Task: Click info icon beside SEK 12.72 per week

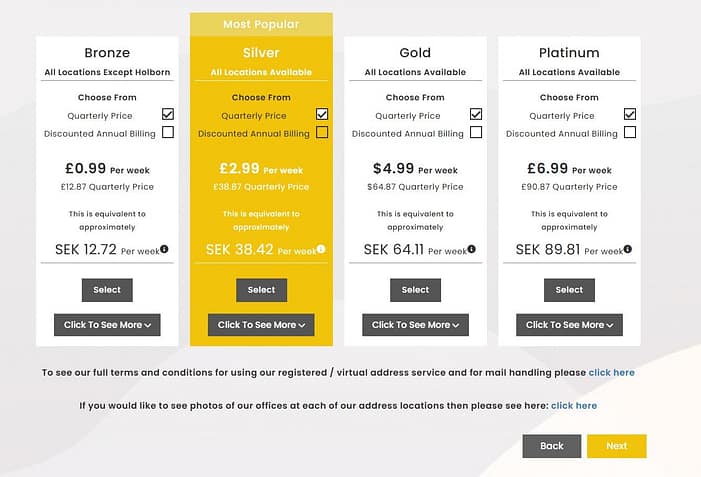Action: pyautogui.click(x=164, y=249)
